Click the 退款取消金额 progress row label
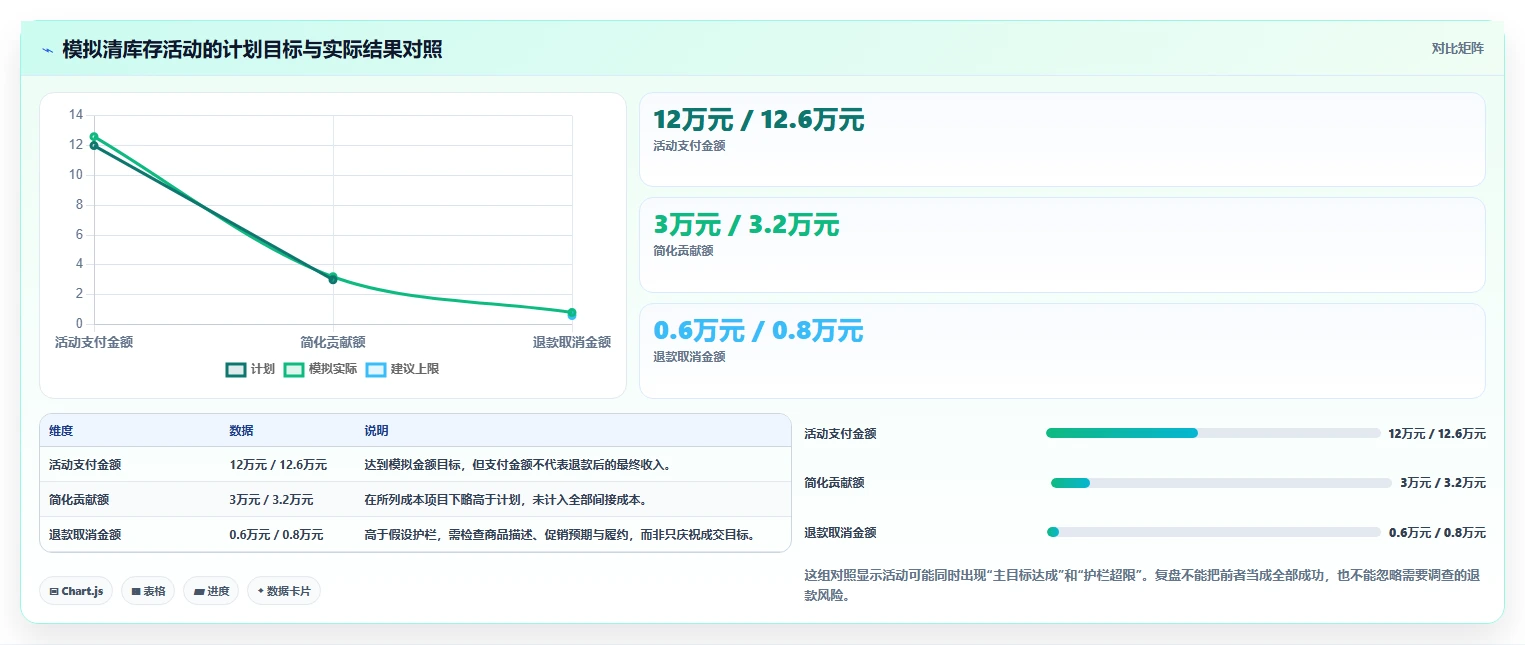 click(840, 533)
